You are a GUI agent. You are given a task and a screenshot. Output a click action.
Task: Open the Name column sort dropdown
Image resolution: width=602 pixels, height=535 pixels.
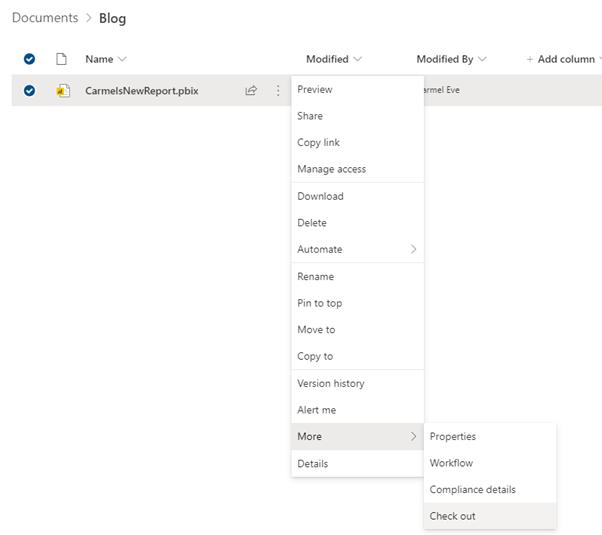pyautogui.click(x=106, y=59)
